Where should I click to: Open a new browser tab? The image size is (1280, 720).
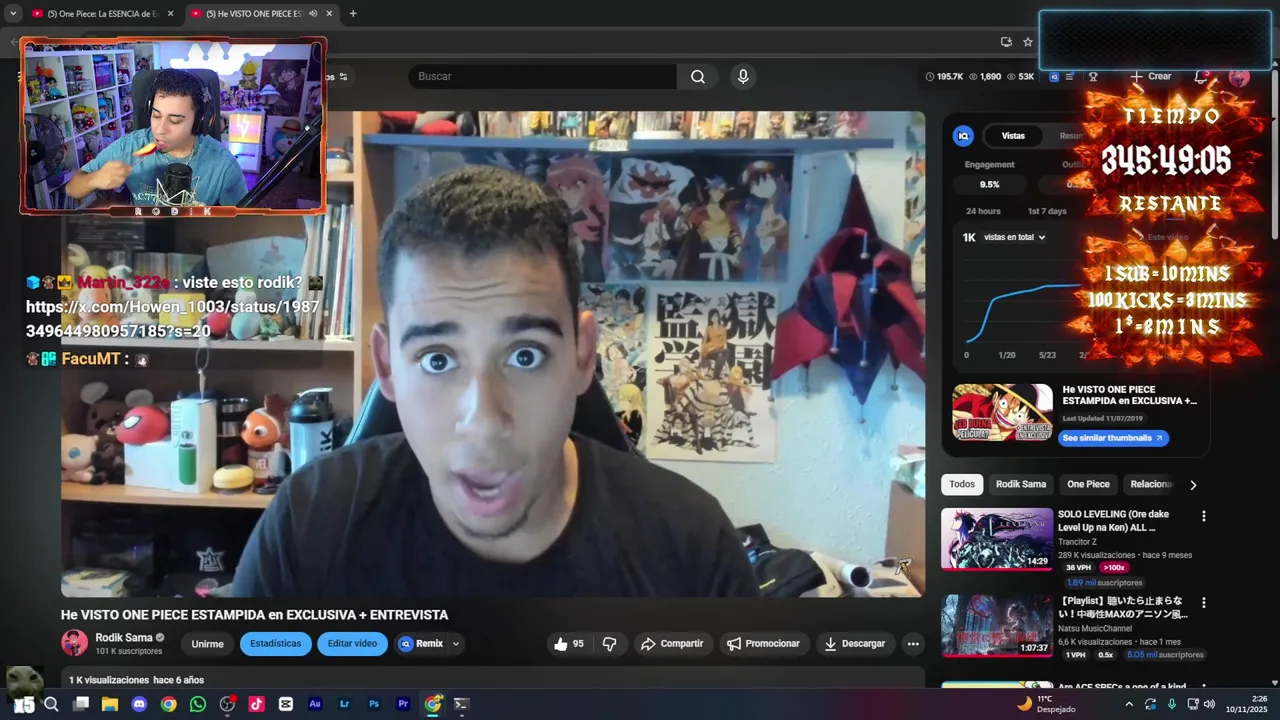pyautogui.click(x=353, y=14)
